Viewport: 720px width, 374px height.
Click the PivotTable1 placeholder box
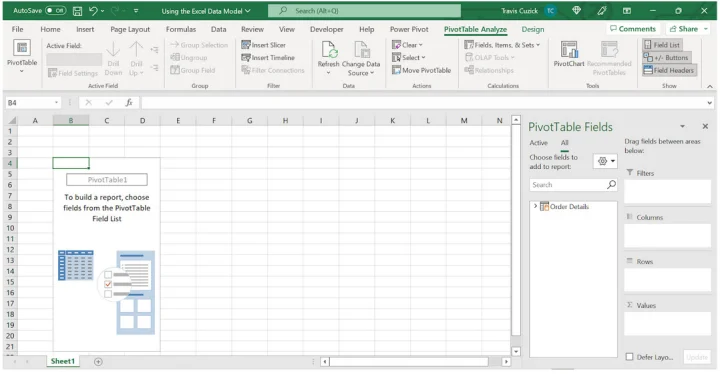(107, 180)
